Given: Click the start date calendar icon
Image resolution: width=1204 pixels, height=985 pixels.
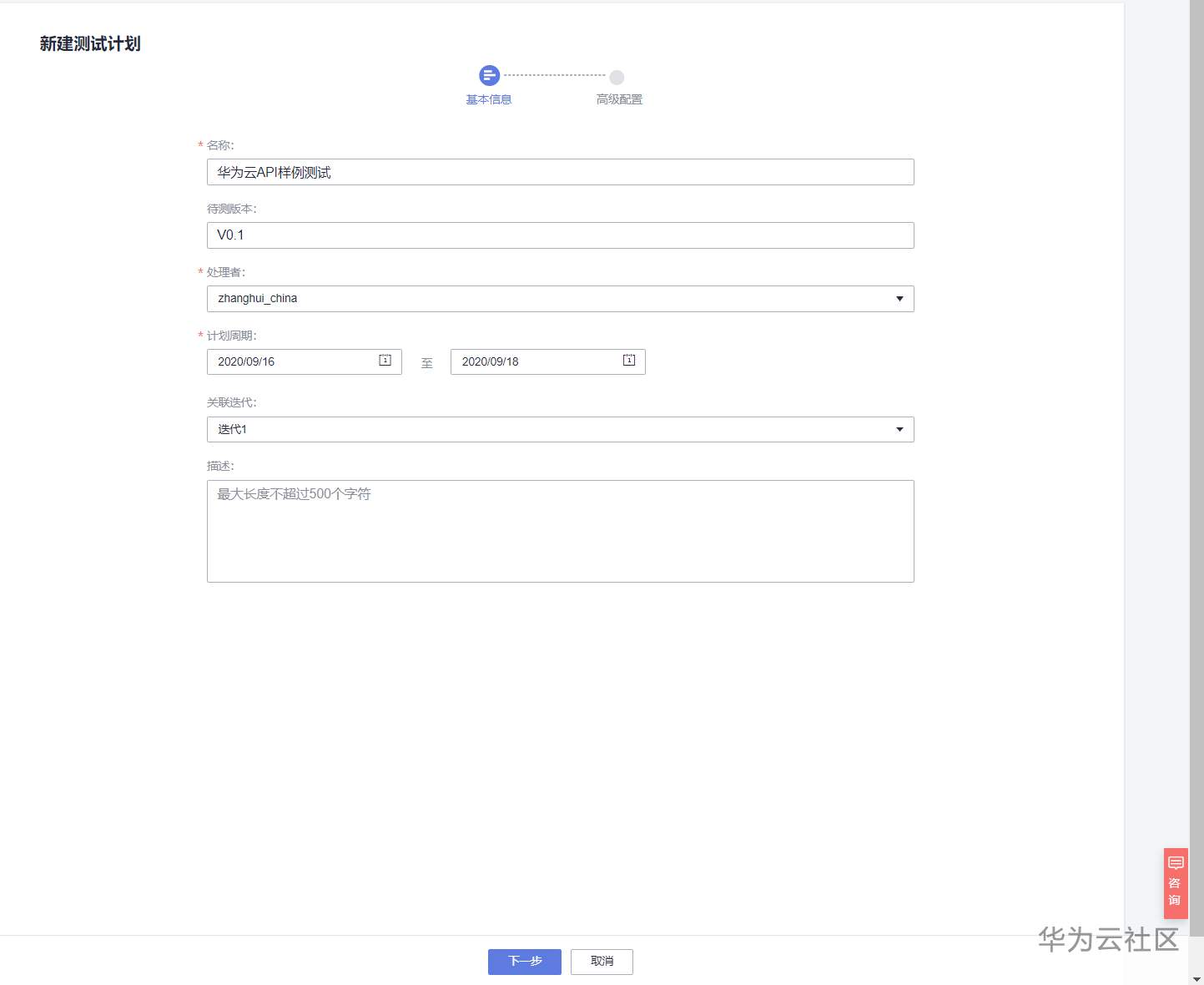Looking at the screenshot, I should (385, 361).
